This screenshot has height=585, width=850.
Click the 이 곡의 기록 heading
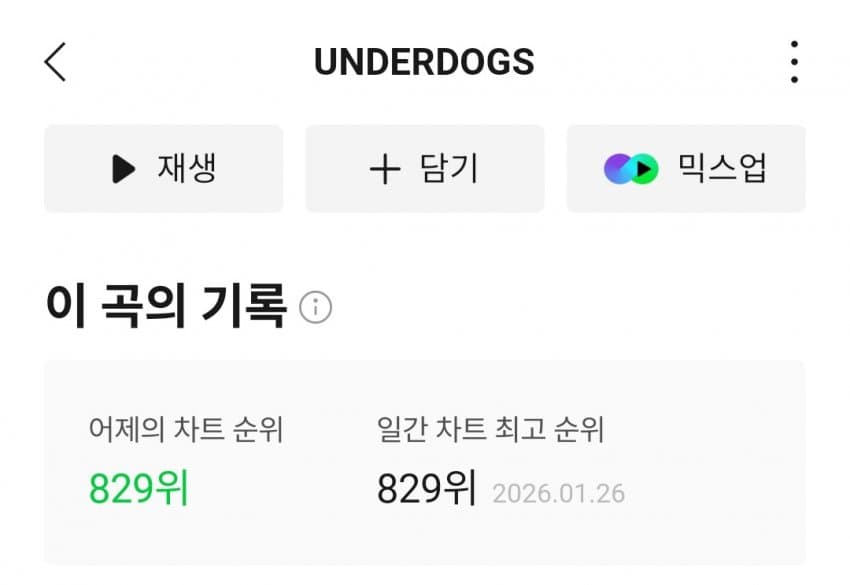[166, 306]
